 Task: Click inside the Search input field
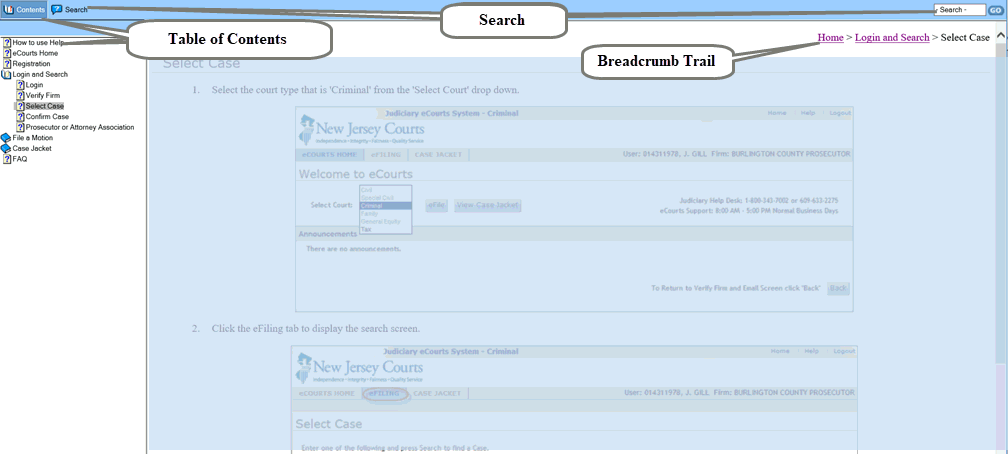pos(960,10)
